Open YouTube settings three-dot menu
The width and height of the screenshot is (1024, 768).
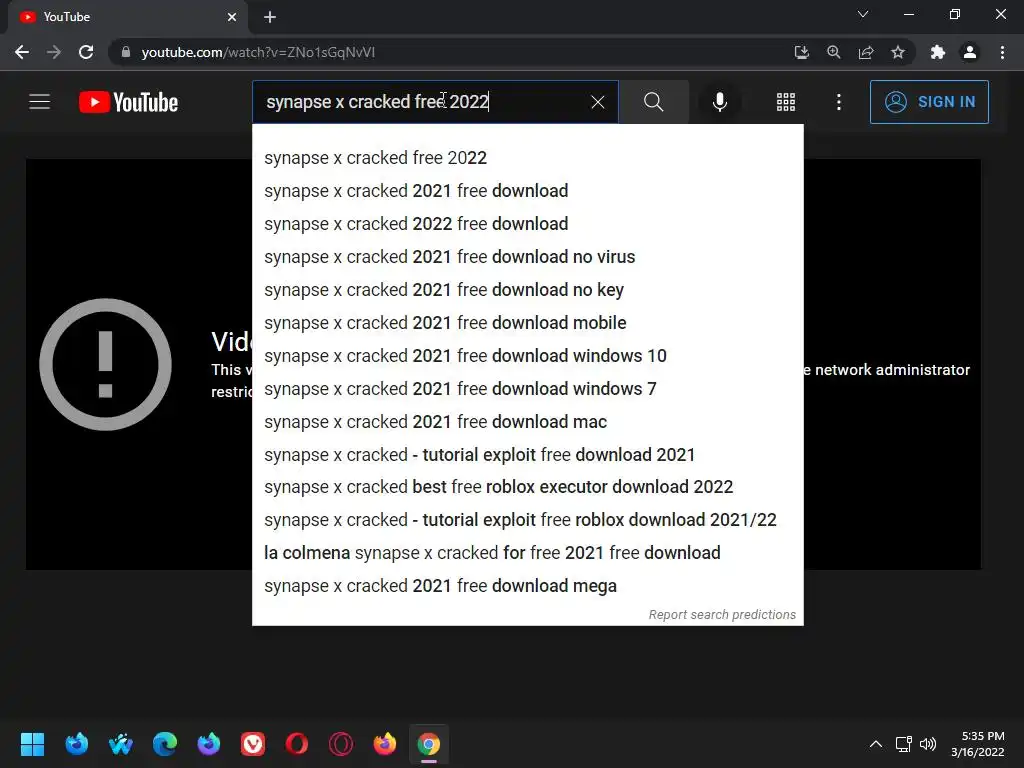coord(839,102)
